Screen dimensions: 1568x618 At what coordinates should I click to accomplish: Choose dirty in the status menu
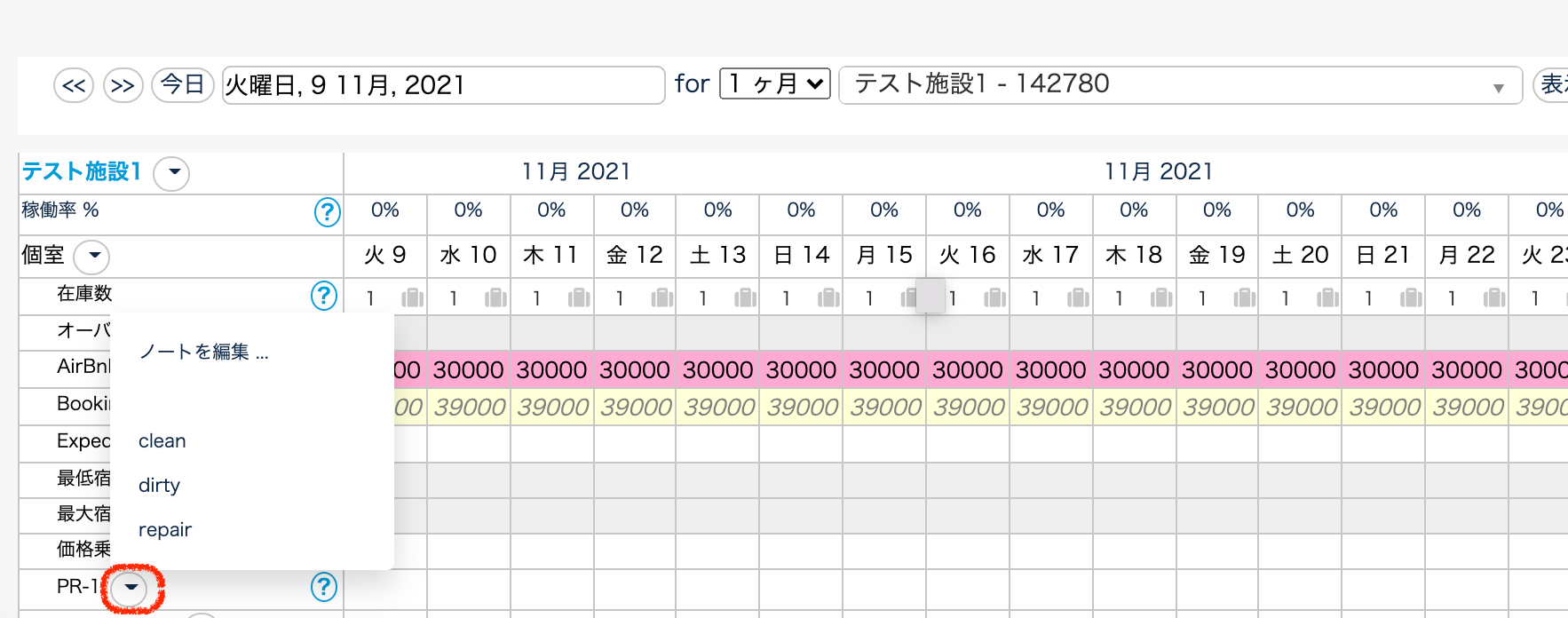coord(160,486)
